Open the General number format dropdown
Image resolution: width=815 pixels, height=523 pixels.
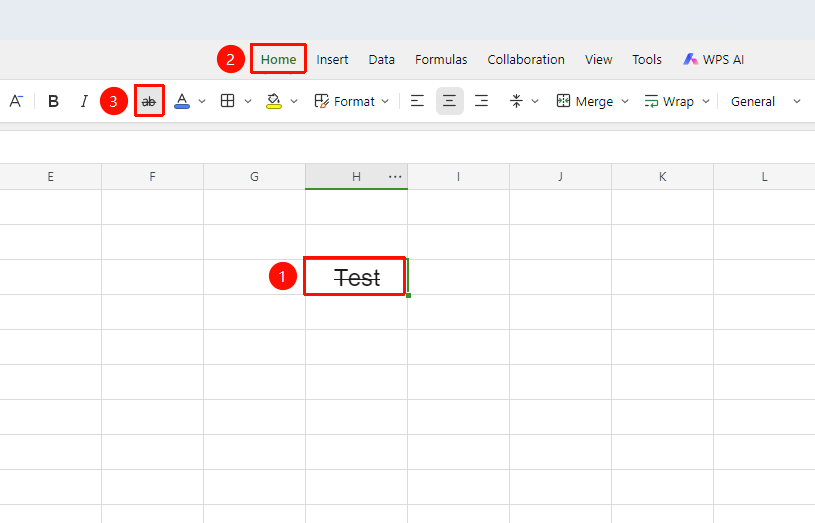pyautogui.click(x=766, y=101)
